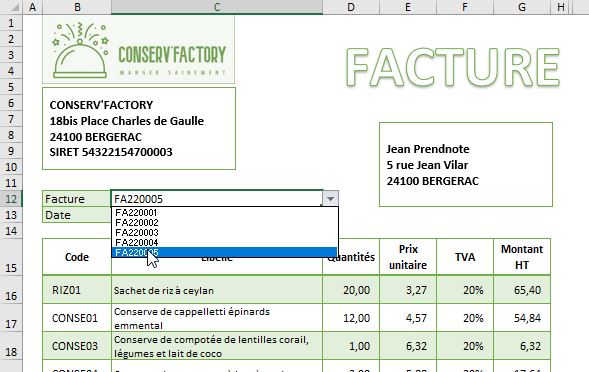Screen dimensions: 589x372
Task: Click the TVA heading cell
Action: point(465,257)
